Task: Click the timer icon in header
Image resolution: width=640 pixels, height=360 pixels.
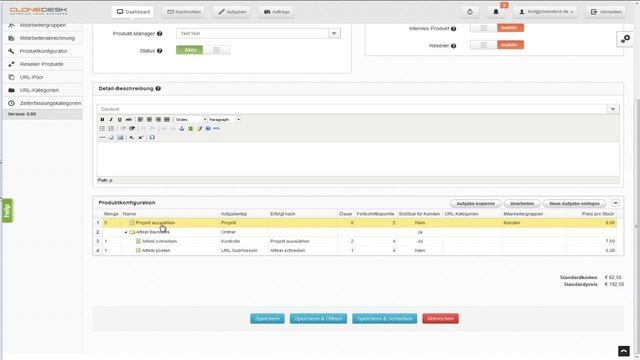Action: 470,12
